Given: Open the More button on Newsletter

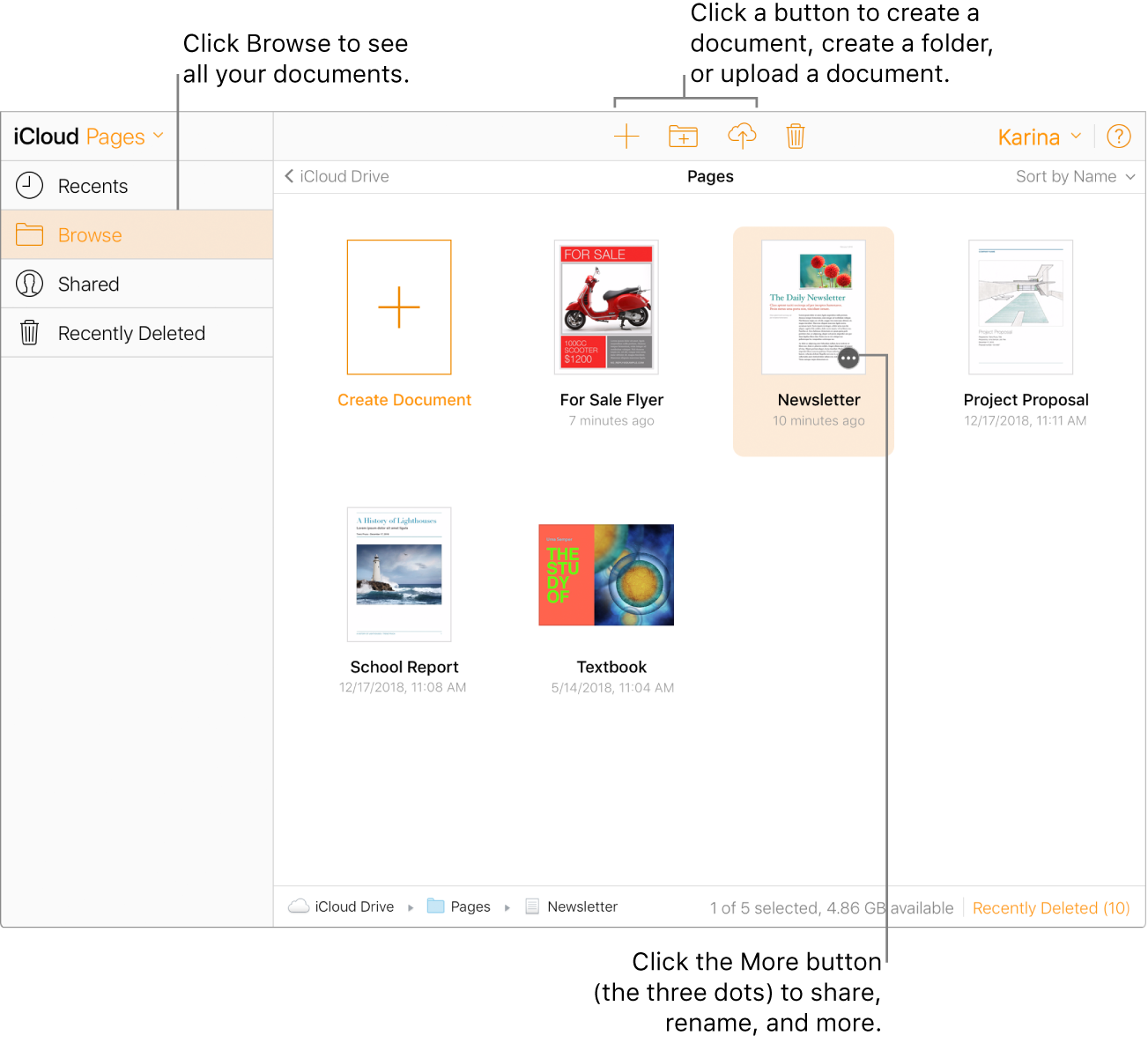Looking at the screenshot, I should coord(848,359).
